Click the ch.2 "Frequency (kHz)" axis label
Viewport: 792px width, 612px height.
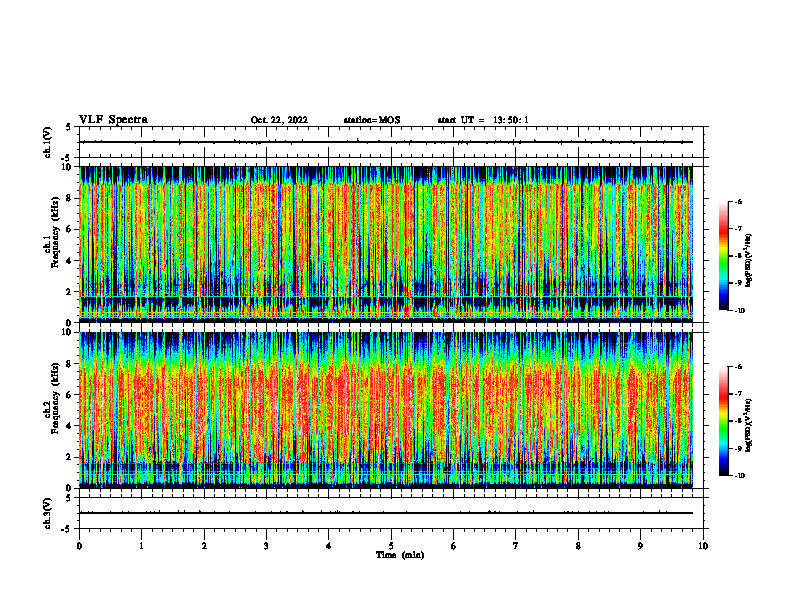tap(55, 398)
